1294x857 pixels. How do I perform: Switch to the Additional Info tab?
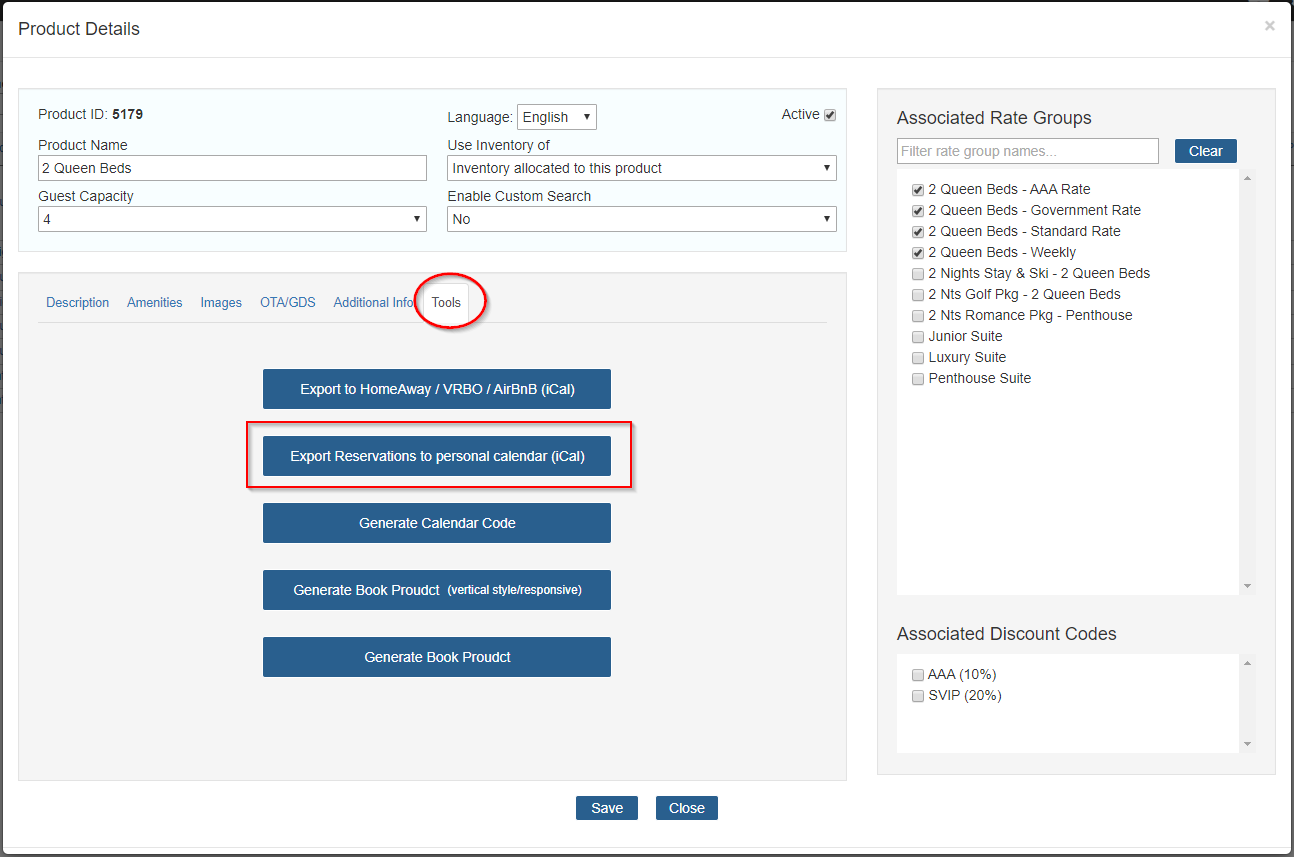click(374, 302)
